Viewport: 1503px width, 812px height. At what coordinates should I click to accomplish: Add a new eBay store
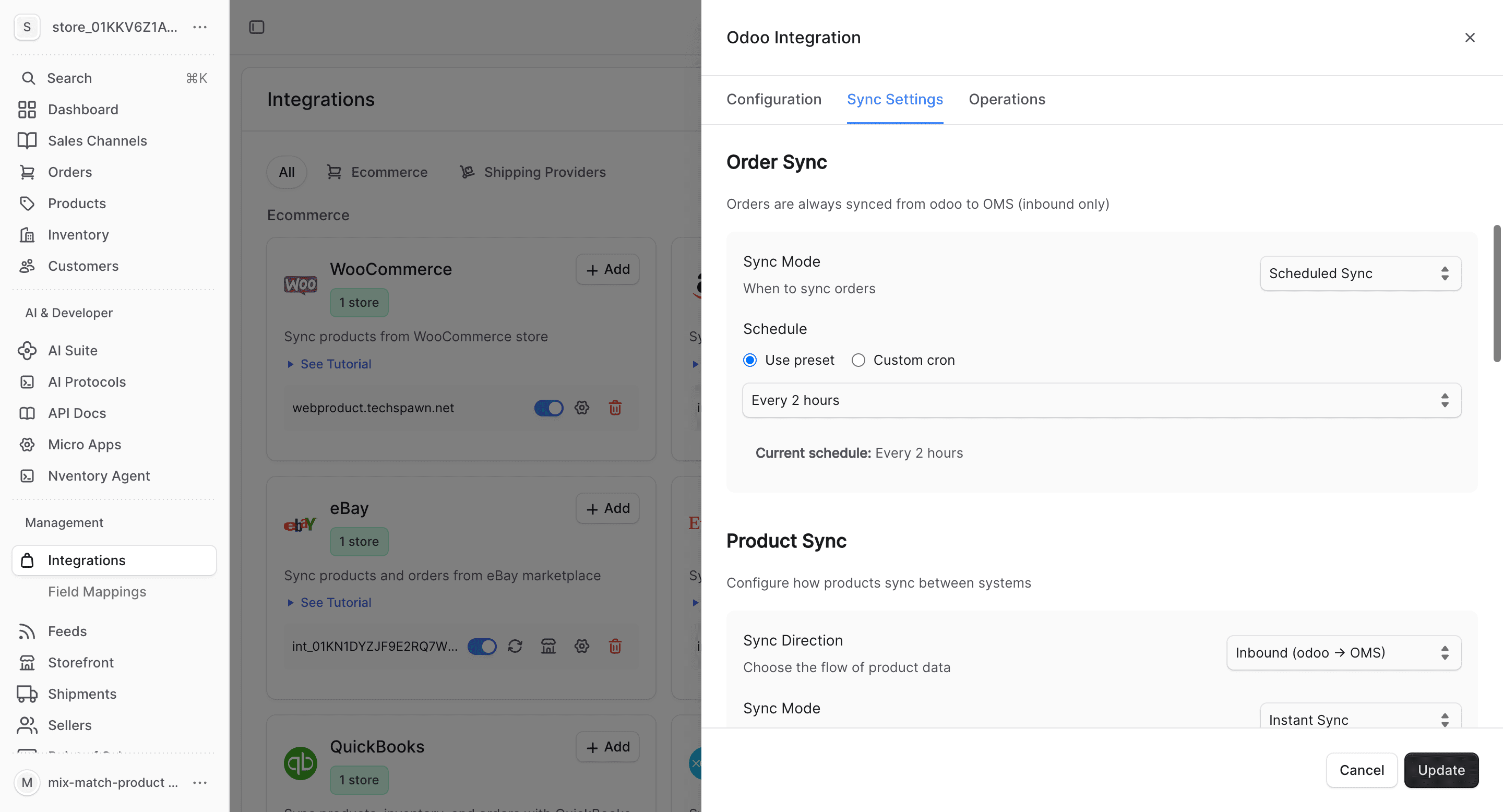pos(607,508)
